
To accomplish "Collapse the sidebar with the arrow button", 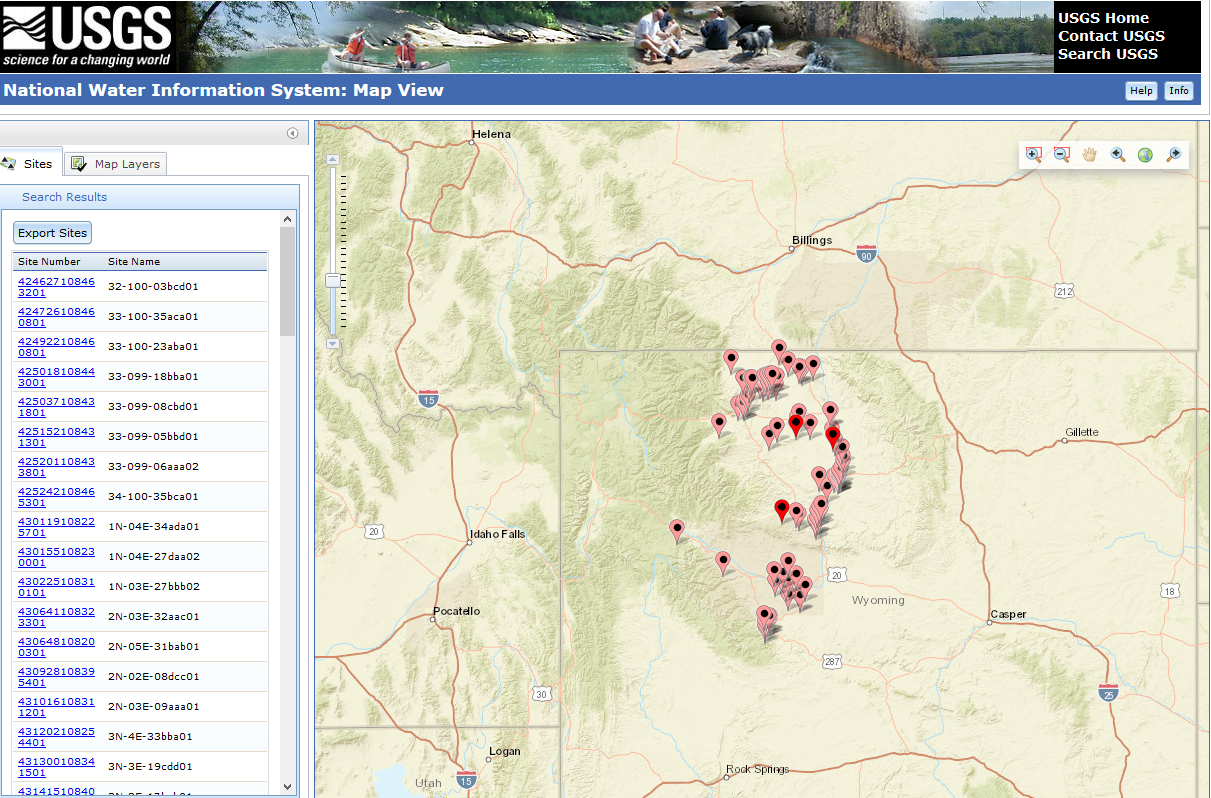I will pos(292,132).
